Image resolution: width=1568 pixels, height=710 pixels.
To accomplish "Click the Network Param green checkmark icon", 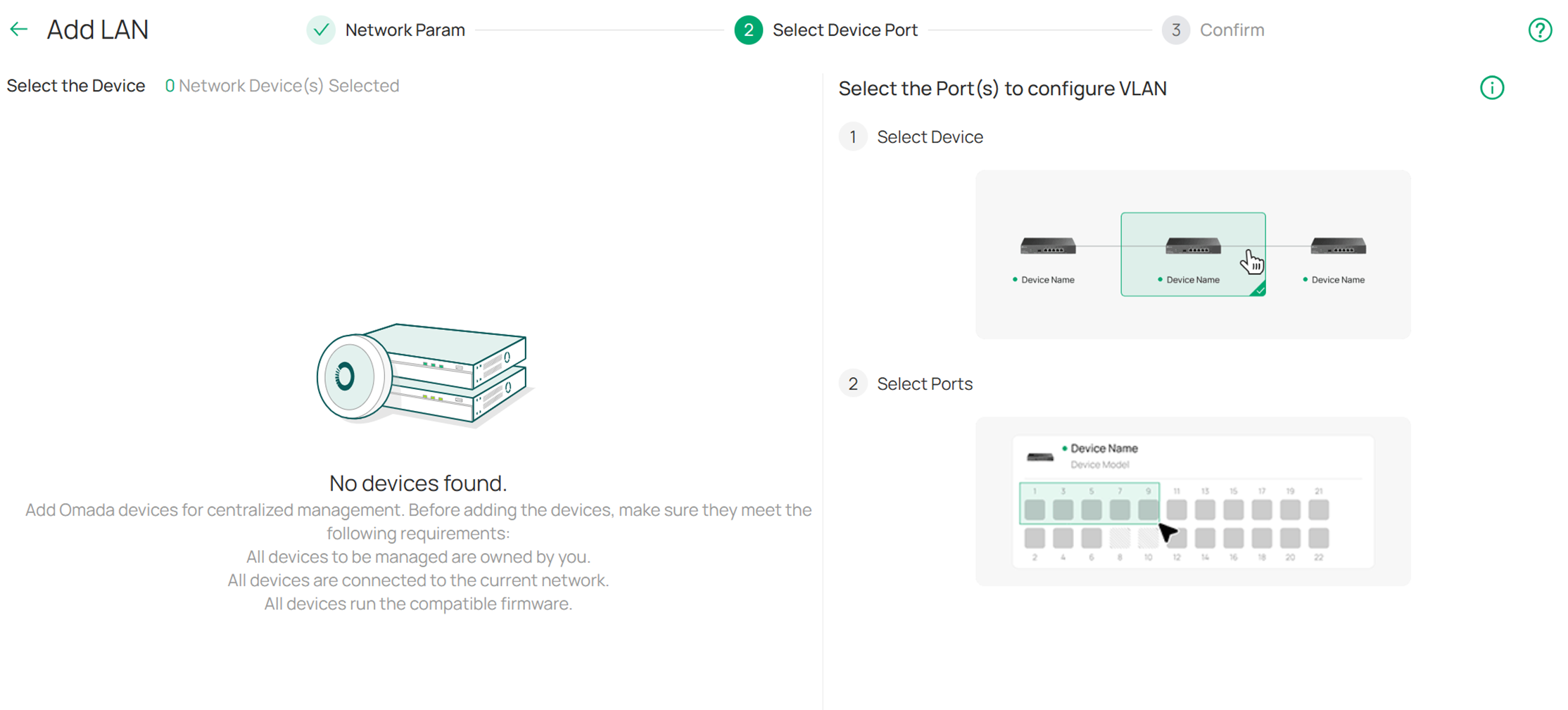I will (321, 30).
